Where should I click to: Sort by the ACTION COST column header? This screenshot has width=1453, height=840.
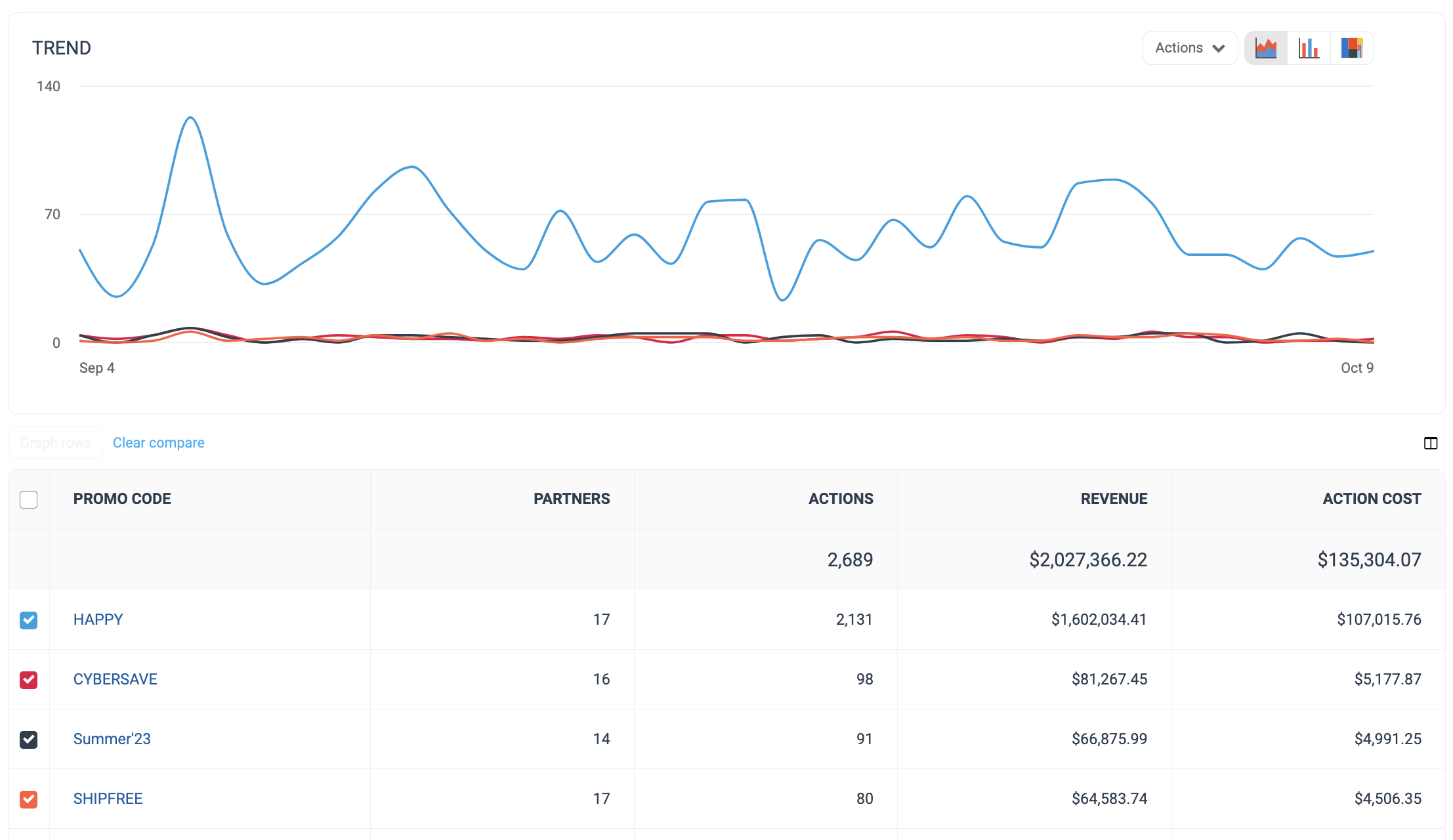pos(1372,499)
